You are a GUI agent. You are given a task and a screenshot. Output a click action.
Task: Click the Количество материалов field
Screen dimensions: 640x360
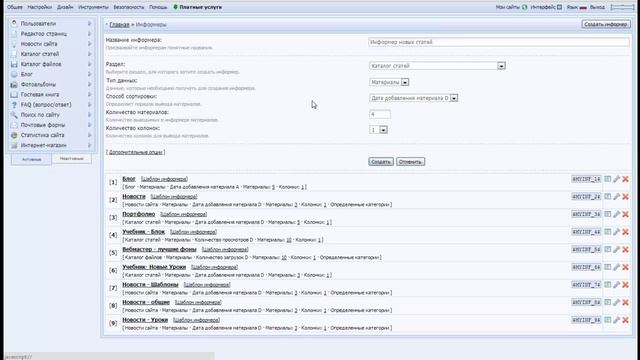tap(380, 114)
